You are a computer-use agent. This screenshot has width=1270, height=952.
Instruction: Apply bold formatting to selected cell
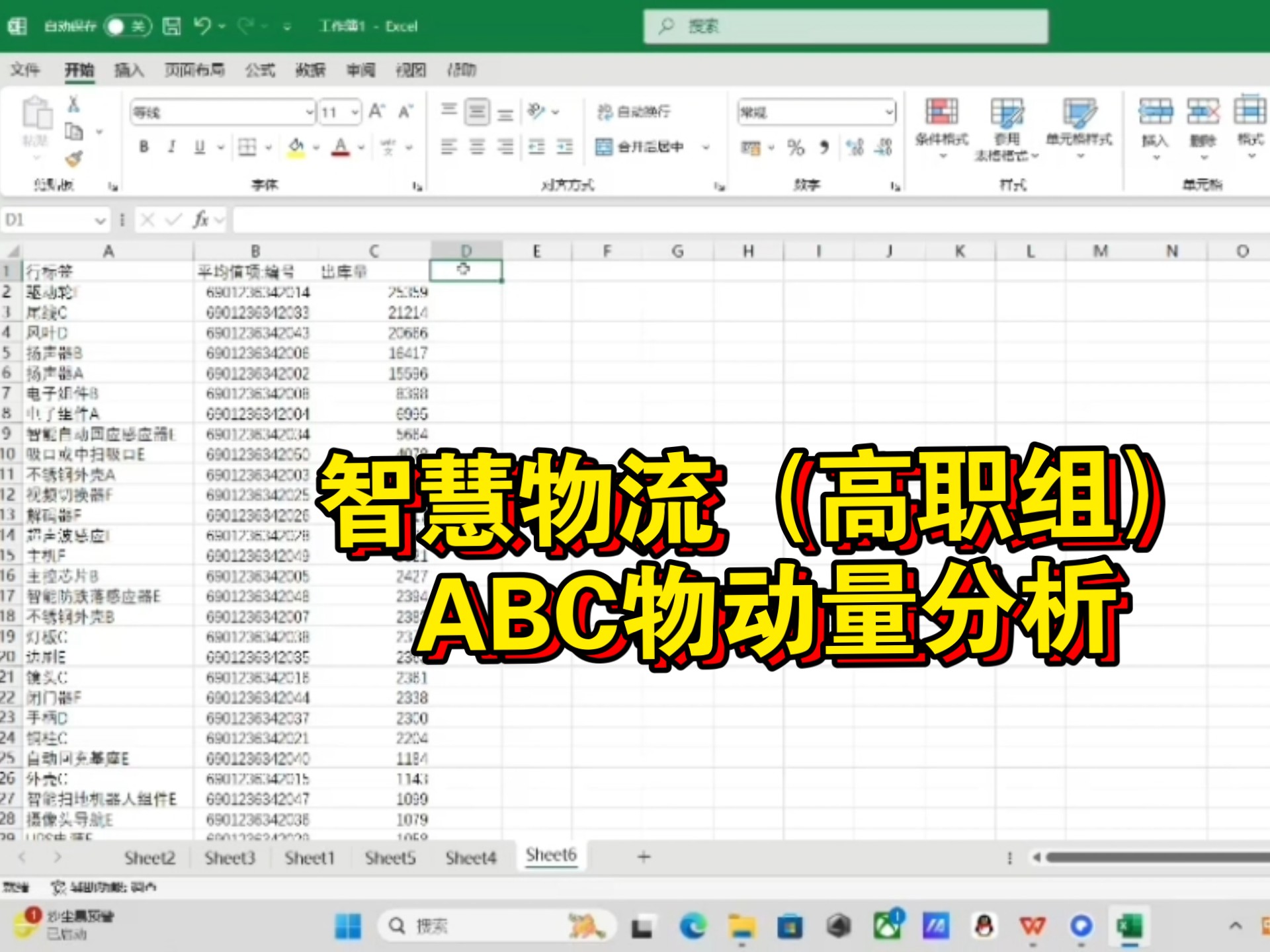click(142, 147)
